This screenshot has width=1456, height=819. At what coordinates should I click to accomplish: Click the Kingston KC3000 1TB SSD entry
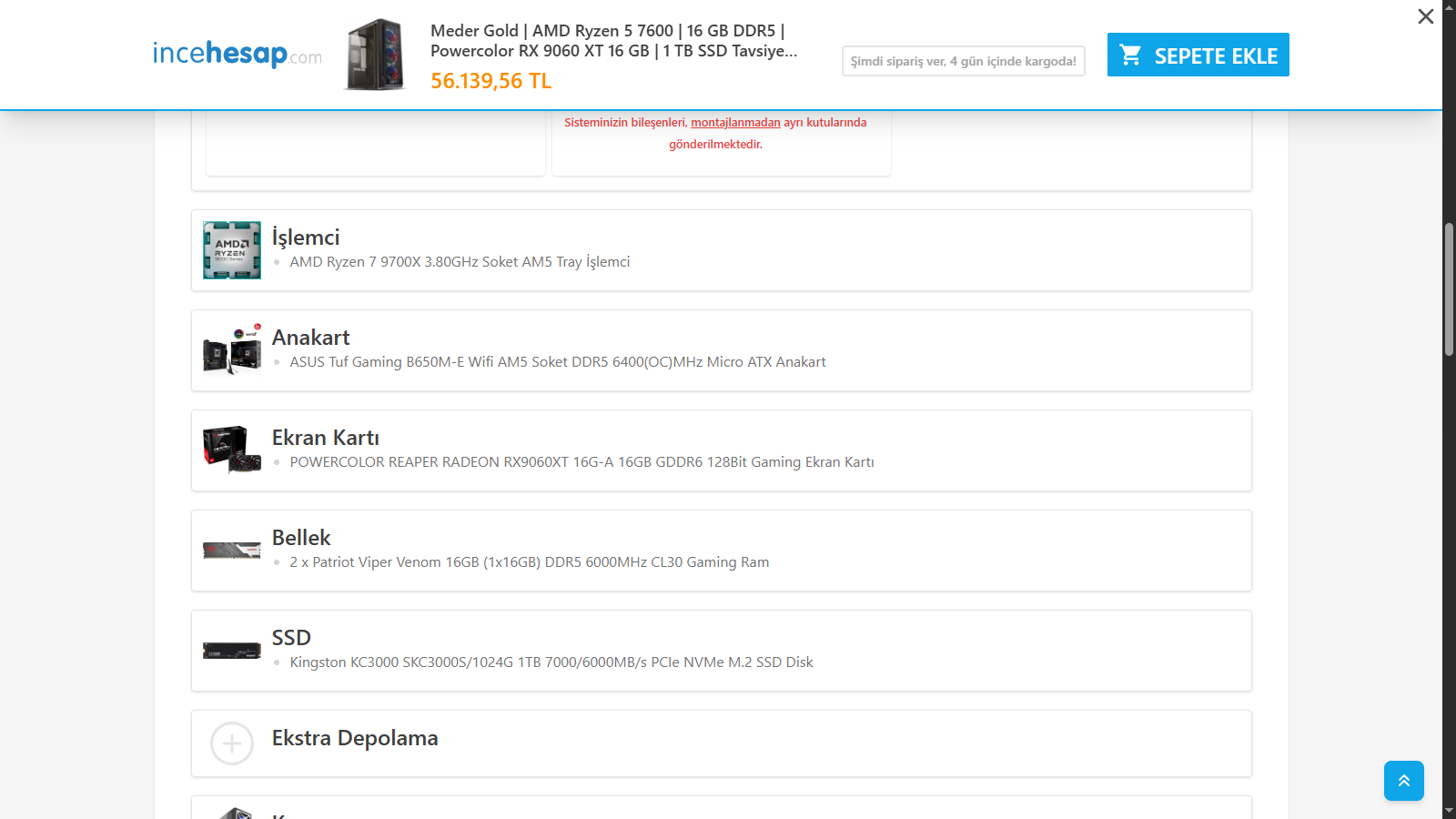coord(551,662)
